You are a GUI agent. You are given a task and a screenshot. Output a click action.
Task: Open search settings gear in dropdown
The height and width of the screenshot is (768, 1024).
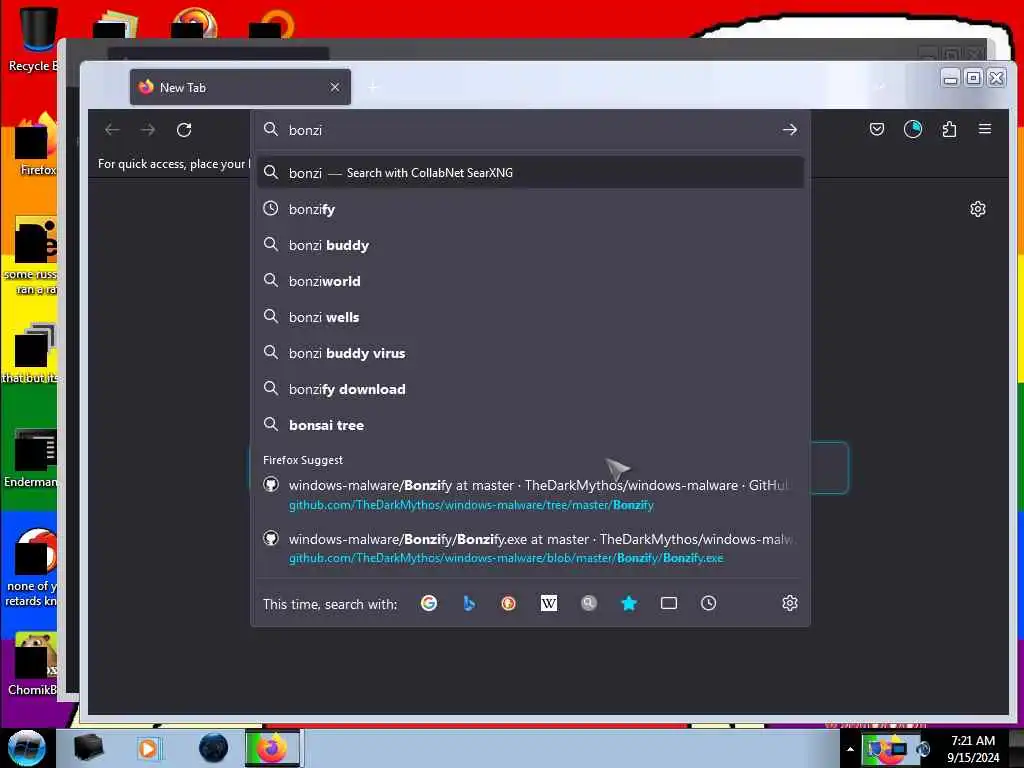pyautogui.click(x=790, y=603)
